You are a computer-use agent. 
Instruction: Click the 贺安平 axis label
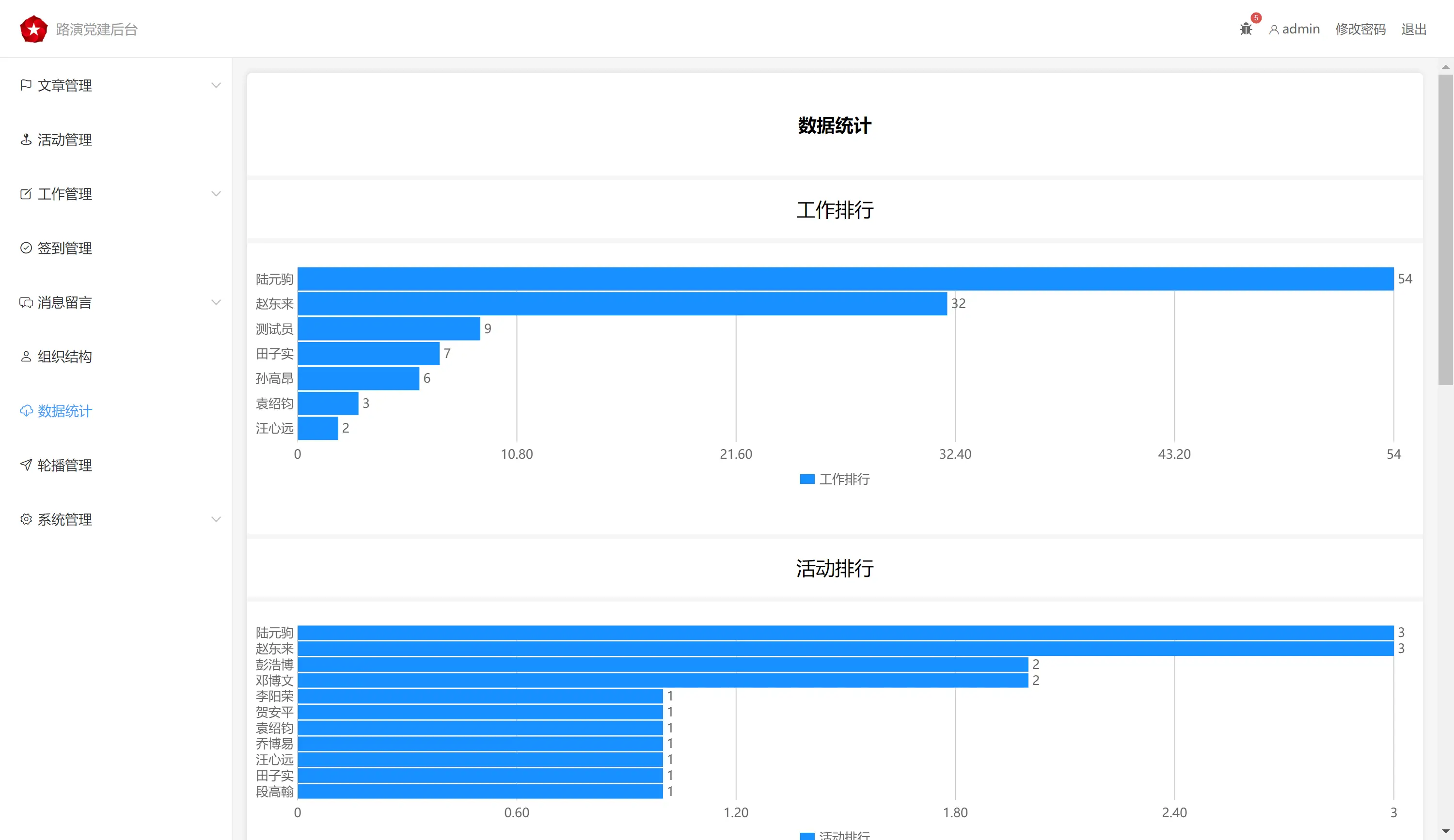click(275, 712)
